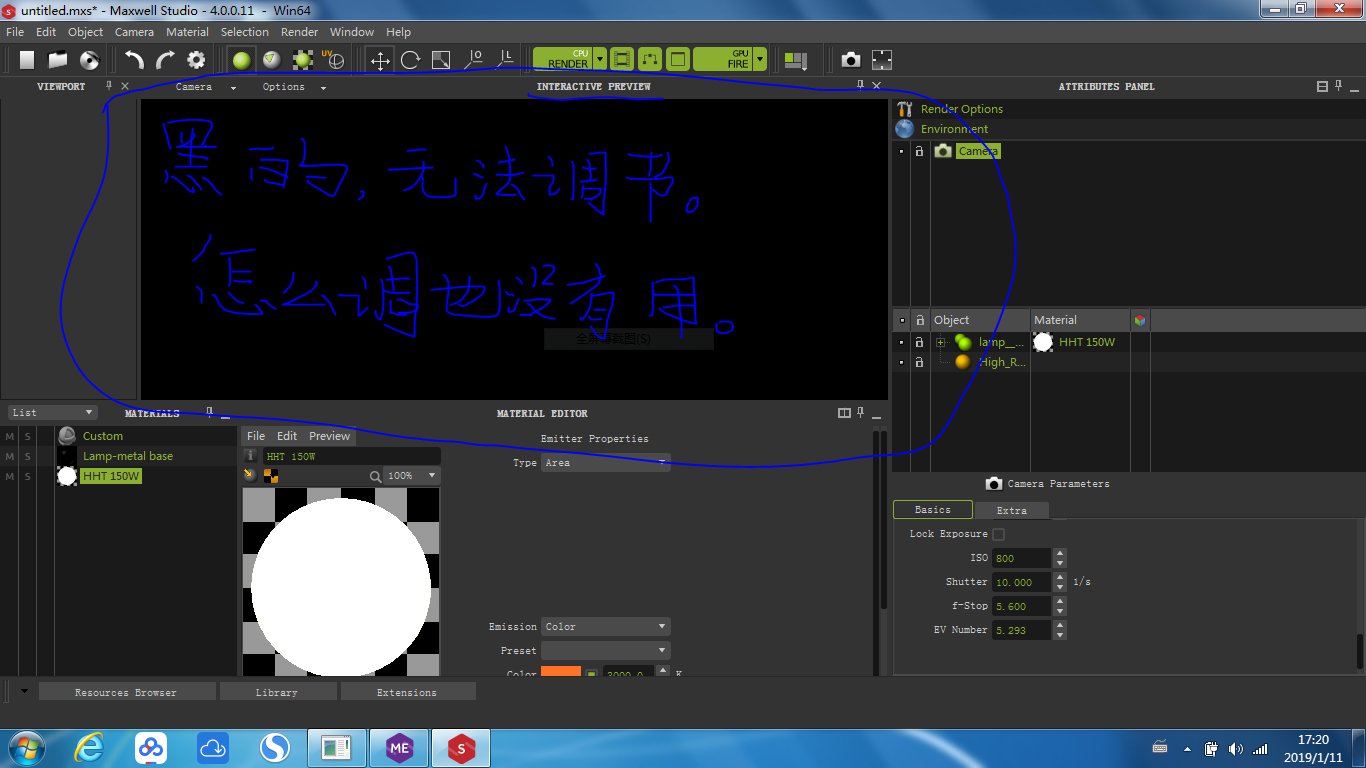The width and height of the screenshot is (1366, 768).
Task: Open the Render menu
Action: coord(299,32)
